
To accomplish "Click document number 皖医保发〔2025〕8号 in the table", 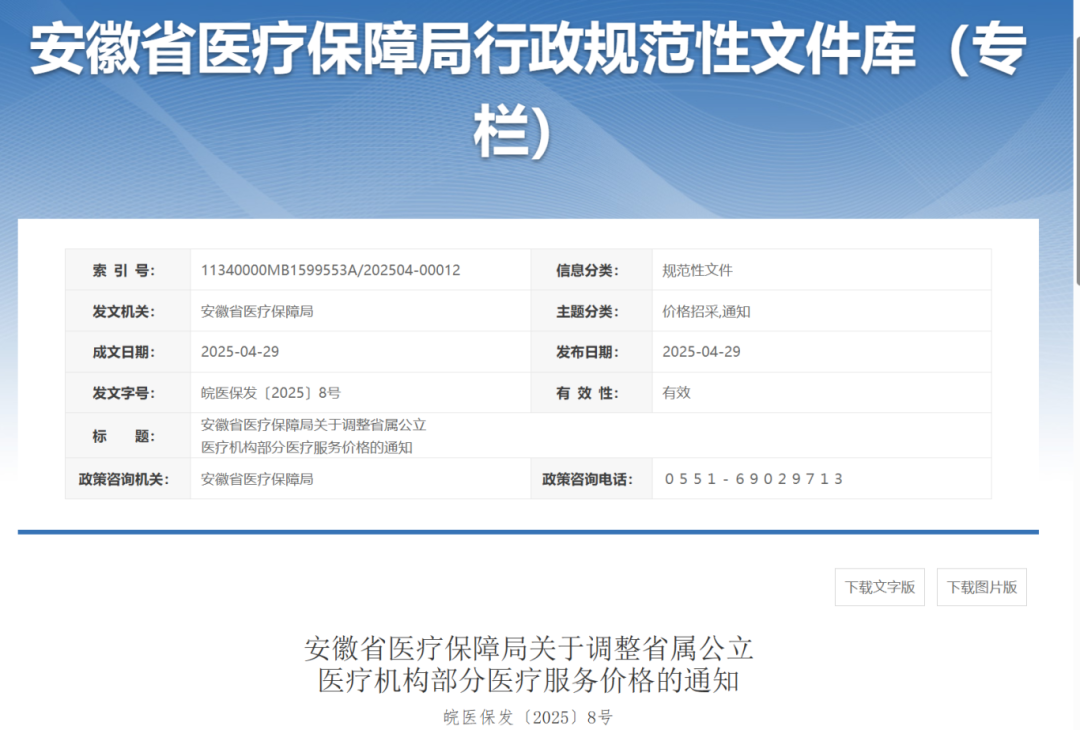I will click(x=271, y=393).
